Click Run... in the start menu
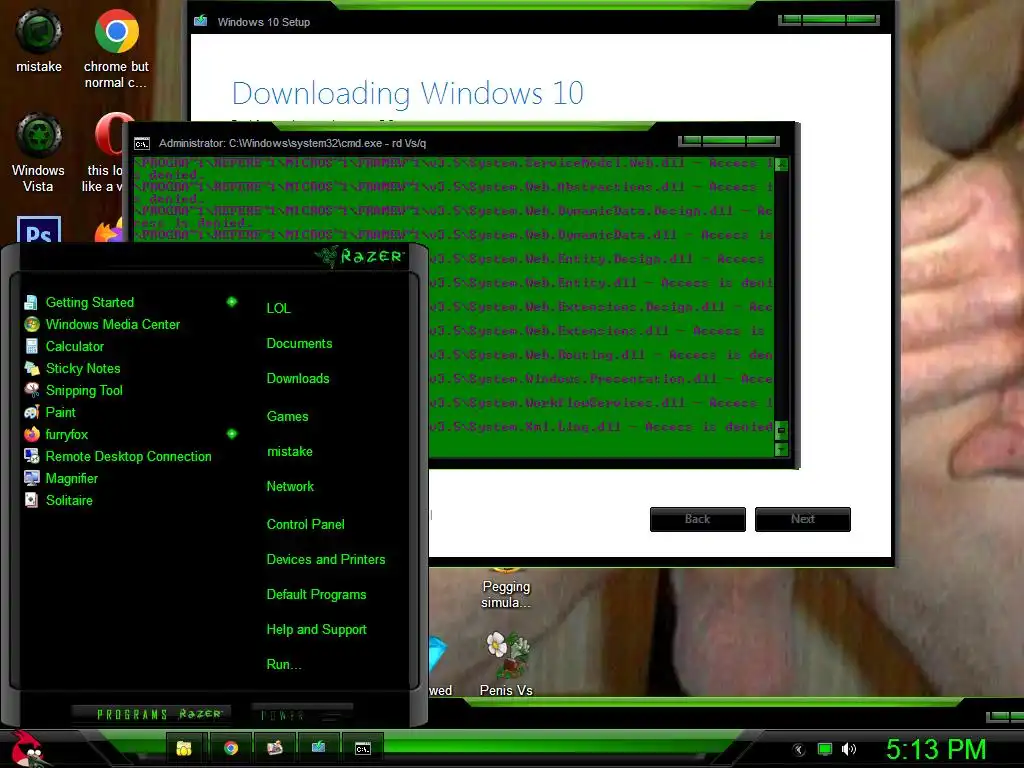 tap(283, 665)
